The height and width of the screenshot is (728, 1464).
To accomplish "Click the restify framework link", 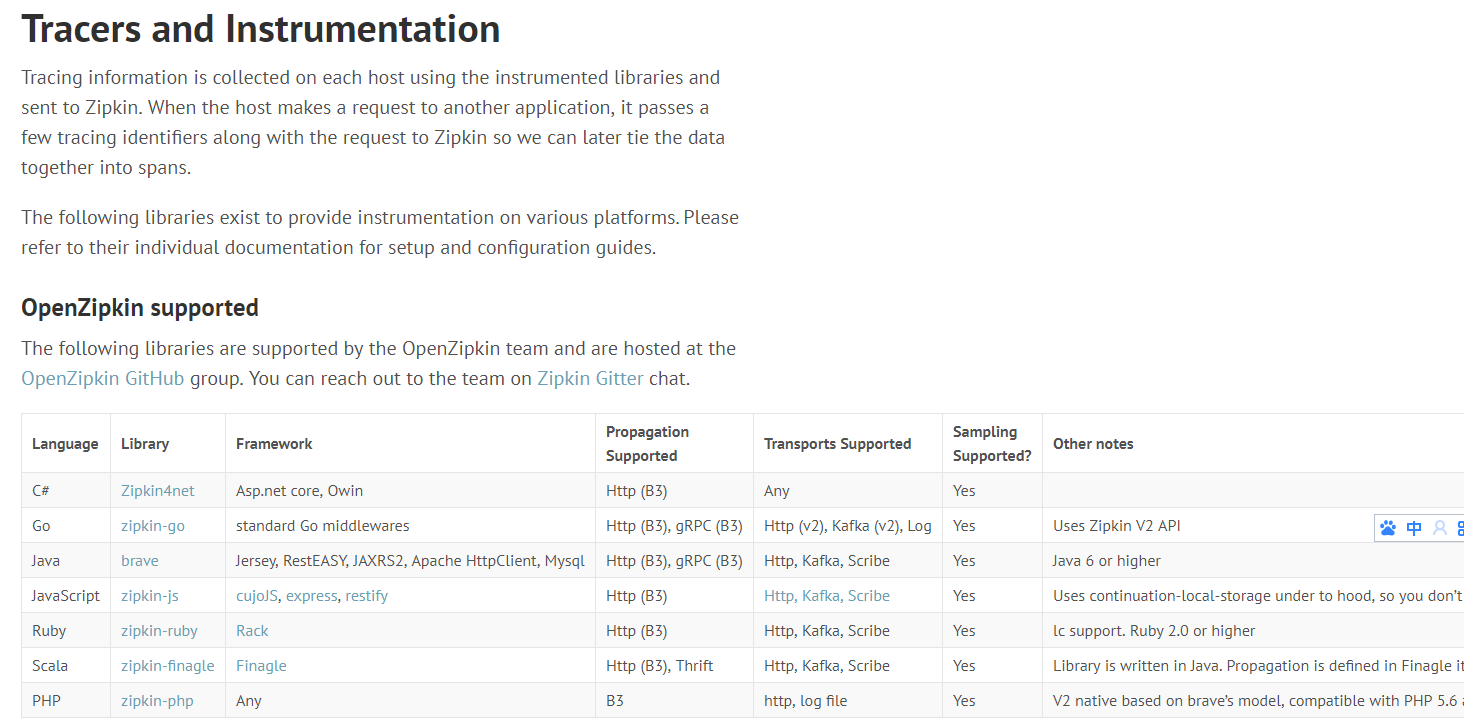I will click(366, 596).
